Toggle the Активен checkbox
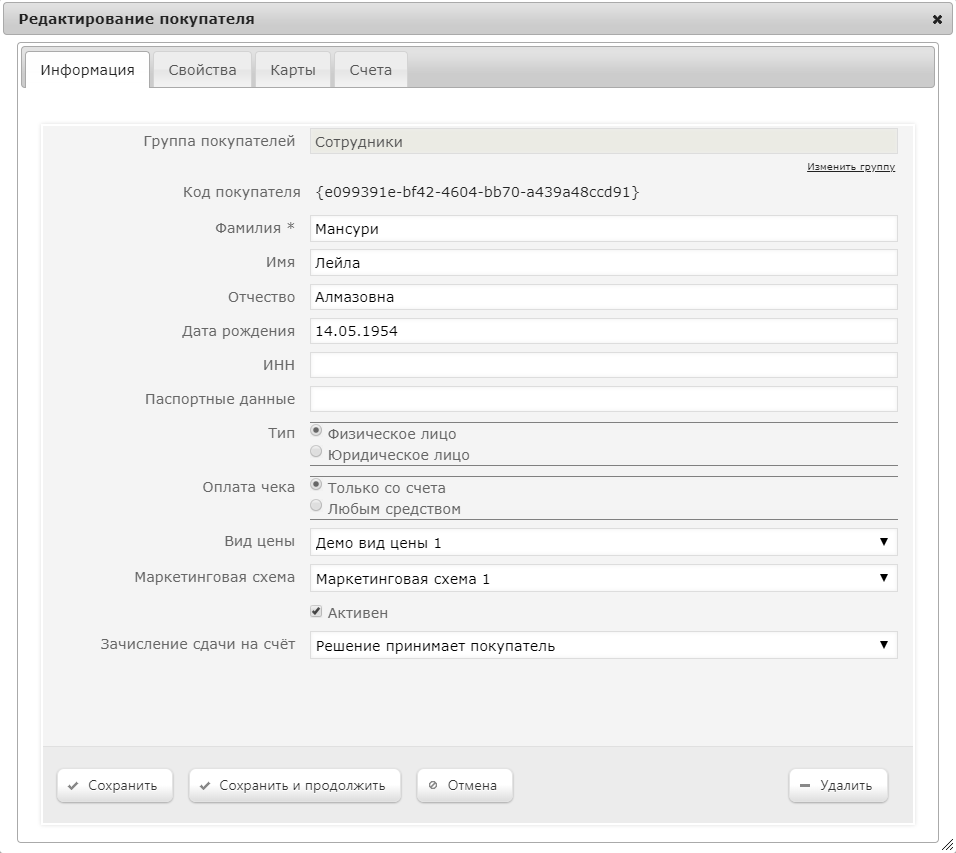This screenshot has width=956, height=853. (316, 612)
